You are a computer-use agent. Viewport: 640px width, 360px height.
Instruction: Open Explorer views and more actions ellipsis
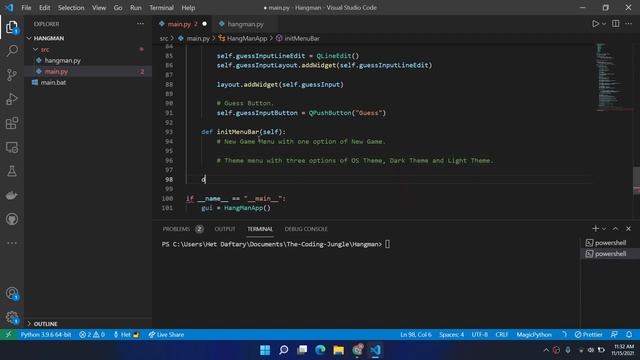coord(140,24)
